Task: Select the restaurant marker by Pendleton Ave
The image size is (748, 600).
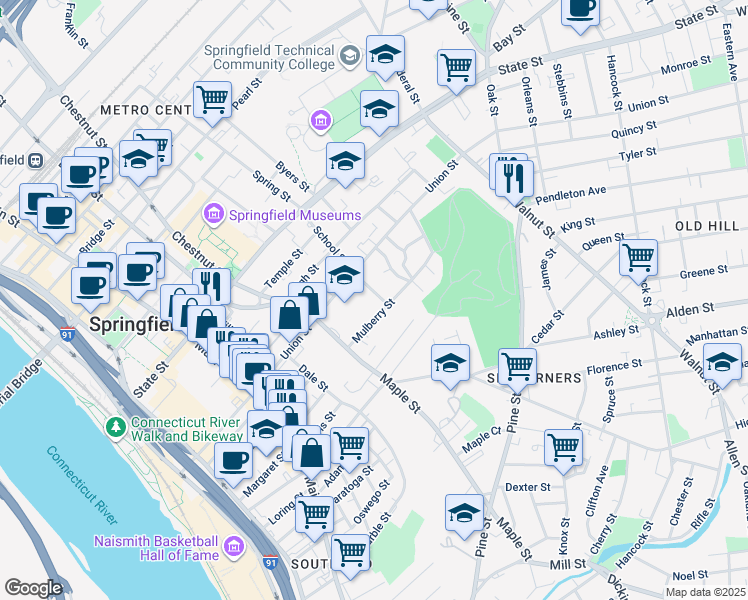Action: 515,177
